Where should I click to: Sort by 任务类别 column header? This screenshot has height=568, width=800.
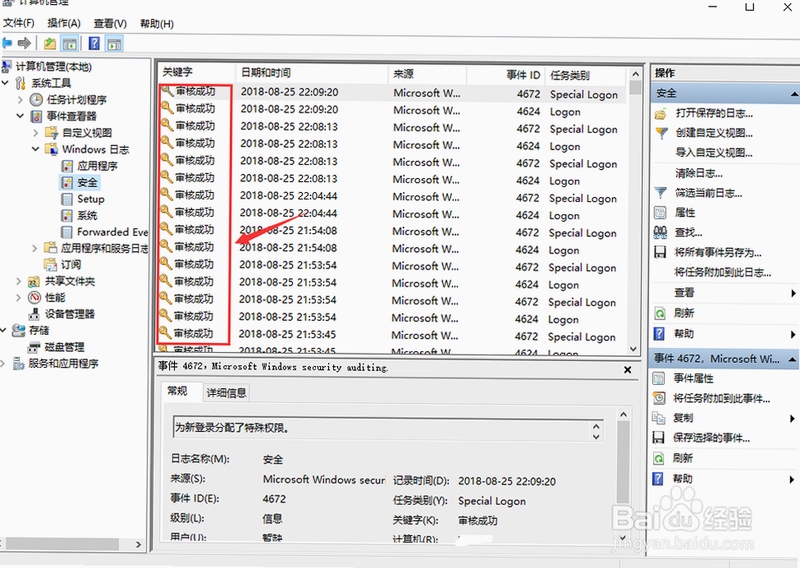586,76
